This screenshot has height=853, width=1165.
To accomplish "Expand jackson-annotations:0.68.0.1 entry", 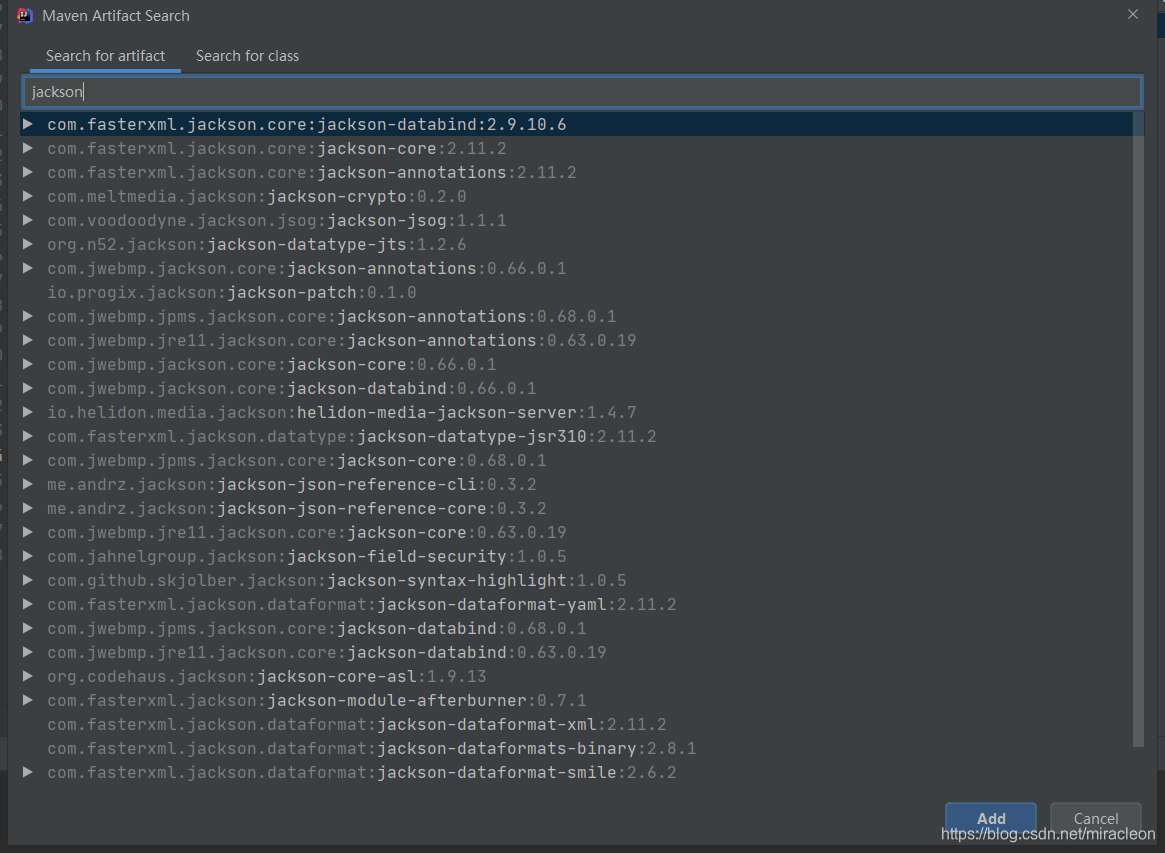I will click(27, 316).
